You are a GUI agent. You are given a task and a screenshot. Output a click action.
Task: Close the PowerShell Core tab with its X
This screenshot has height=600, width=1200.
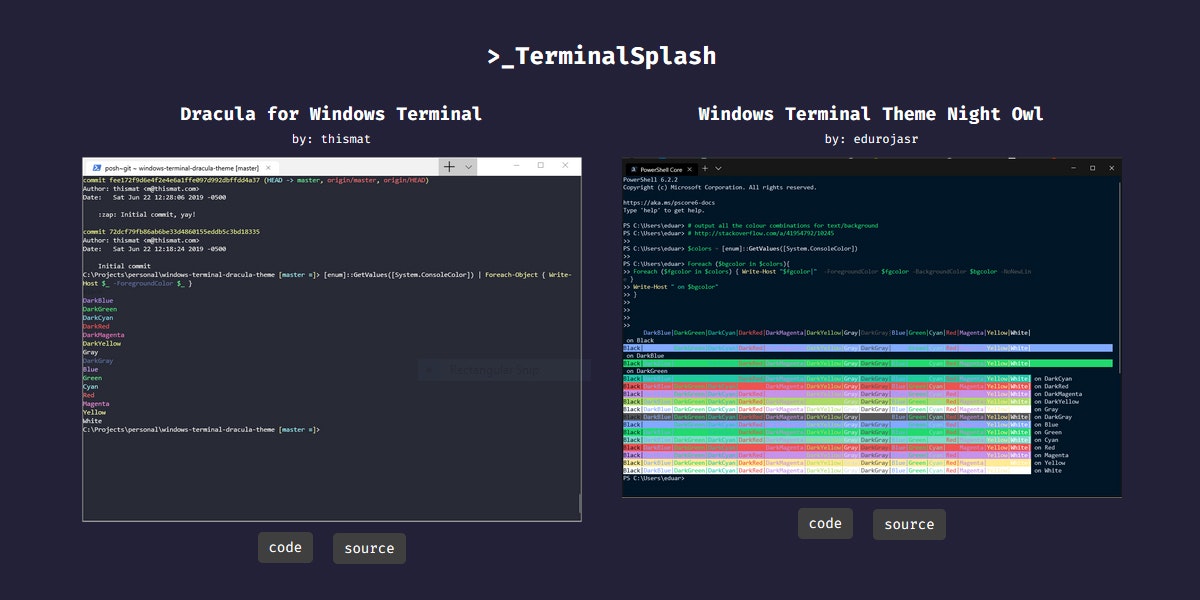(689, 170)
